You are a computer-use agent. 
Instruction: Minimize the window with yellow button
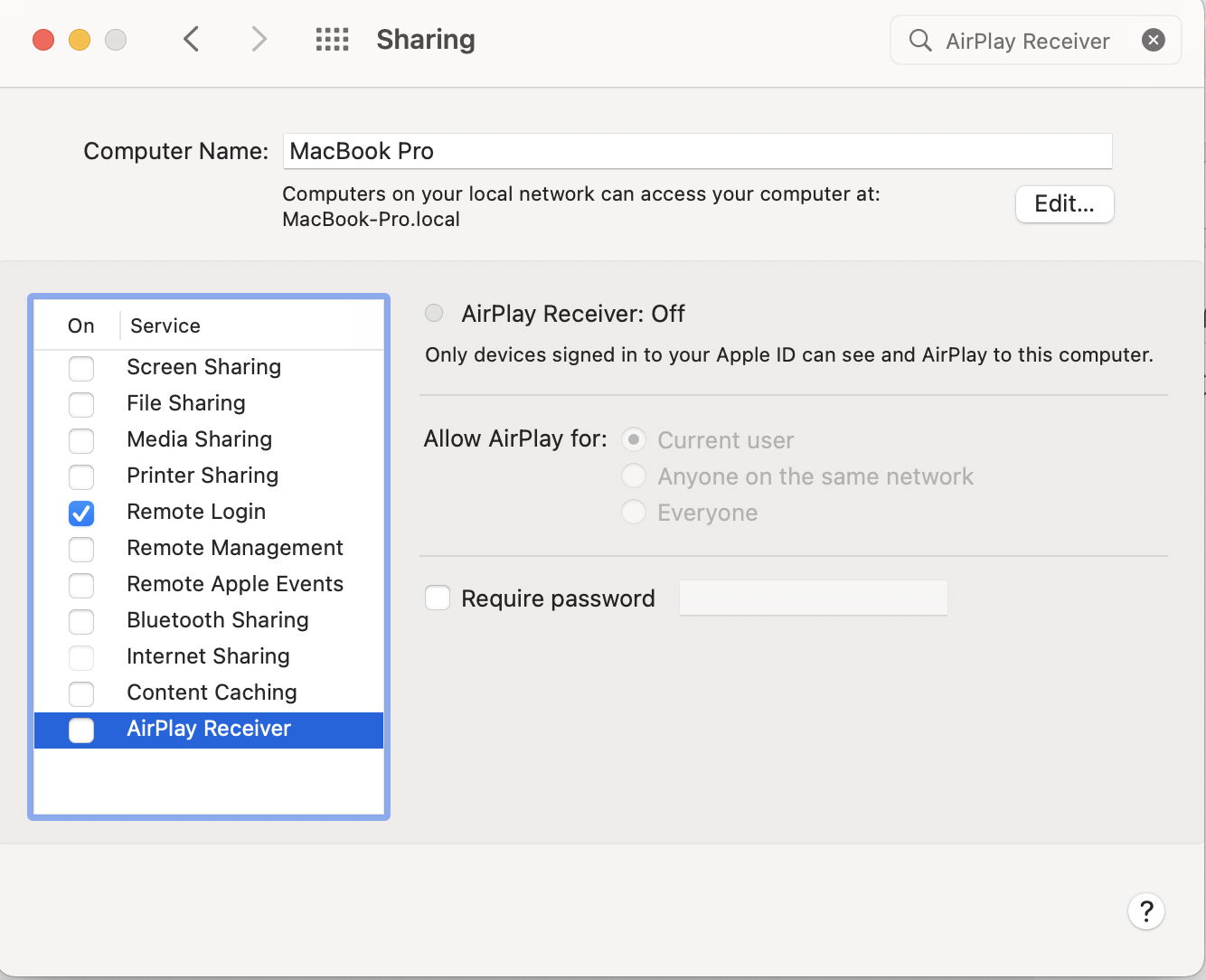(x=80, y=40)
